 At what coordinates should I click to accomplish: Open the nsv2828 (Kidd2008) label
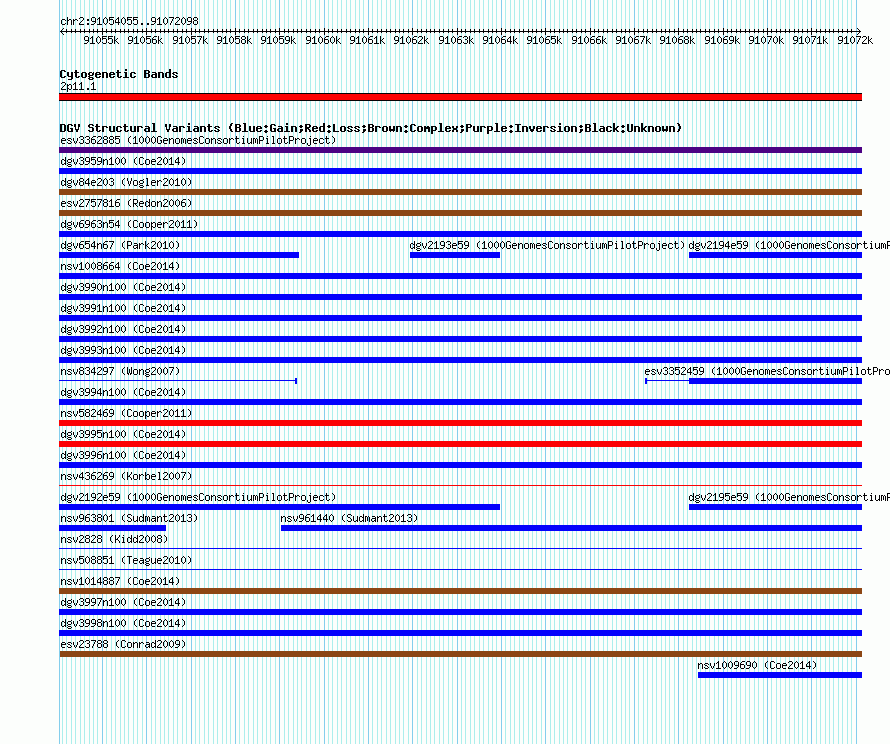pyautogui.click(x=114, y=539)
